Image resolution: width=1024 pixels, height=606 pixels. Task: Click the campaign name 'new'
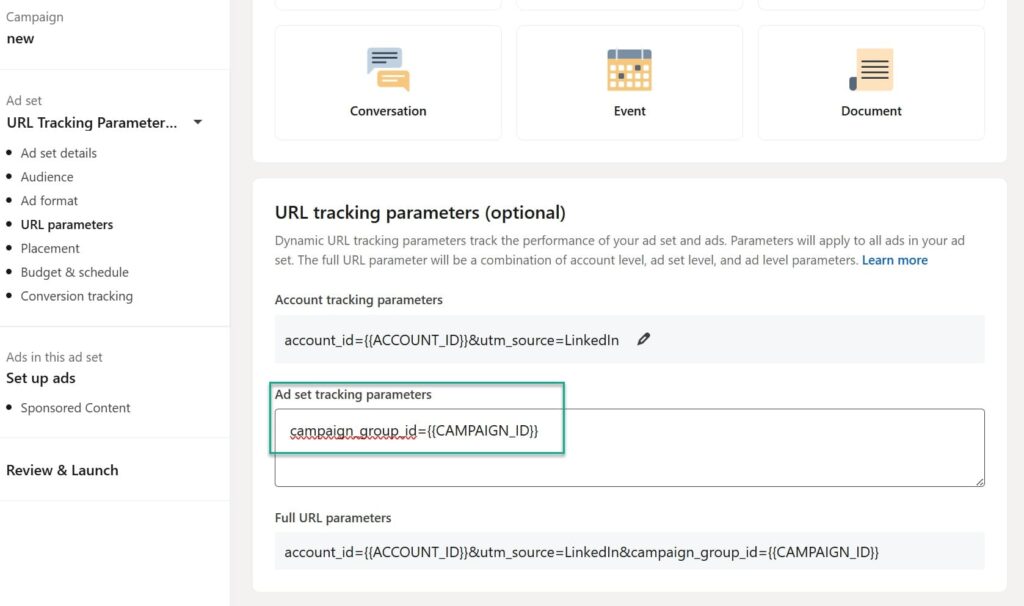pyautogui.click(x=20, y=39)
